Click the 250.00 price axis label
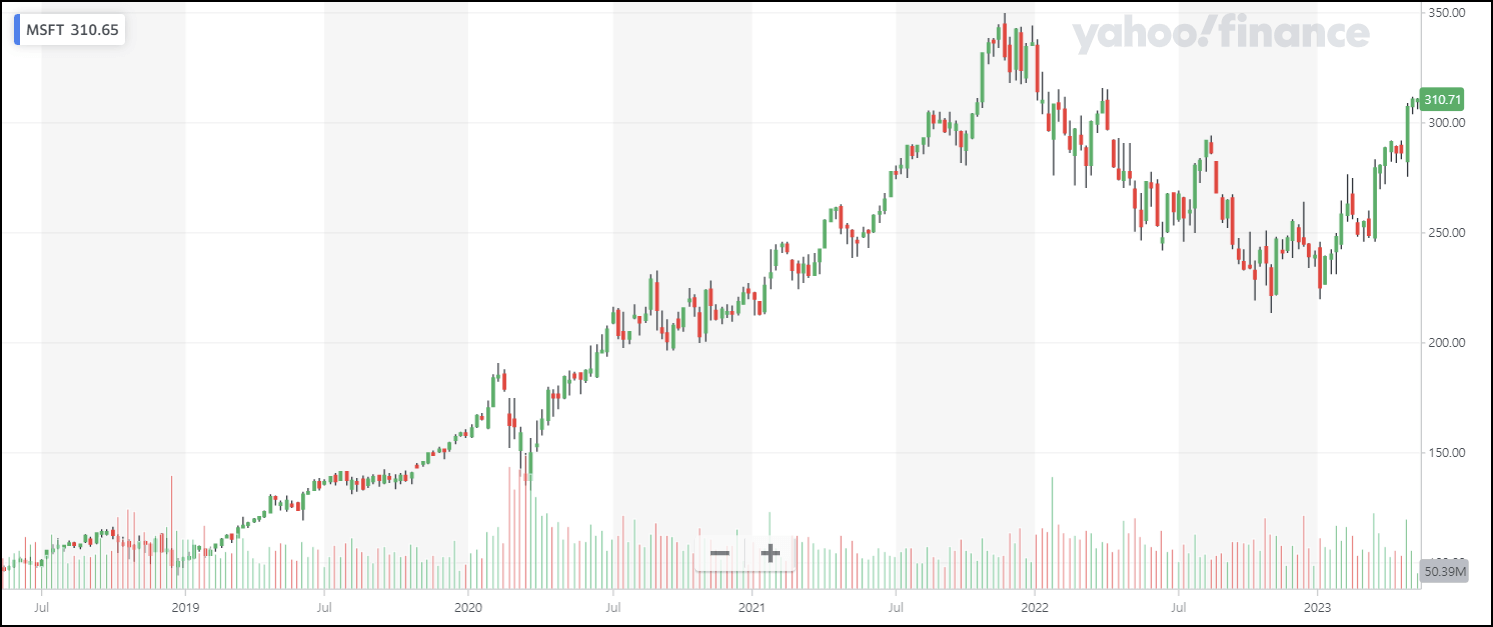 (1447, 233)
